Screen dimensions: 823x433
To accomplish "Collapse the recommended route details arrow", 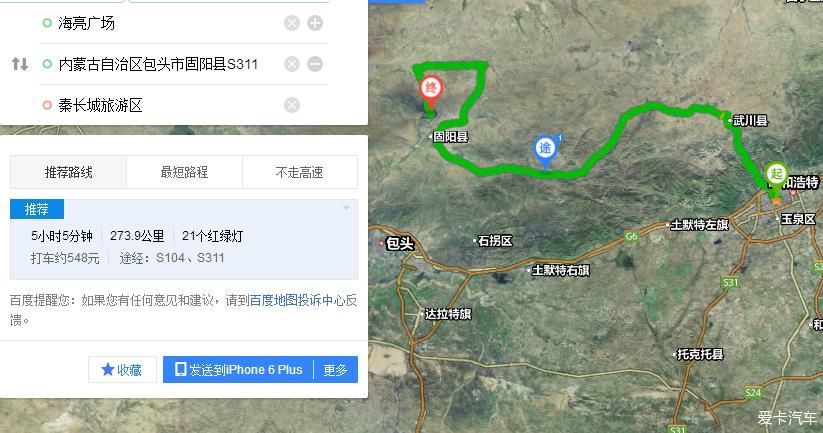I will pyautogui.click(x=346, y=208).
